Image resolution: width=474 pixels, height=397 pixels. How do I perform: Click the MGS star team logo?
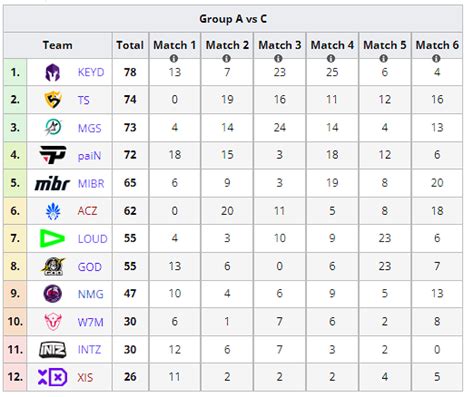pos(53,127)
